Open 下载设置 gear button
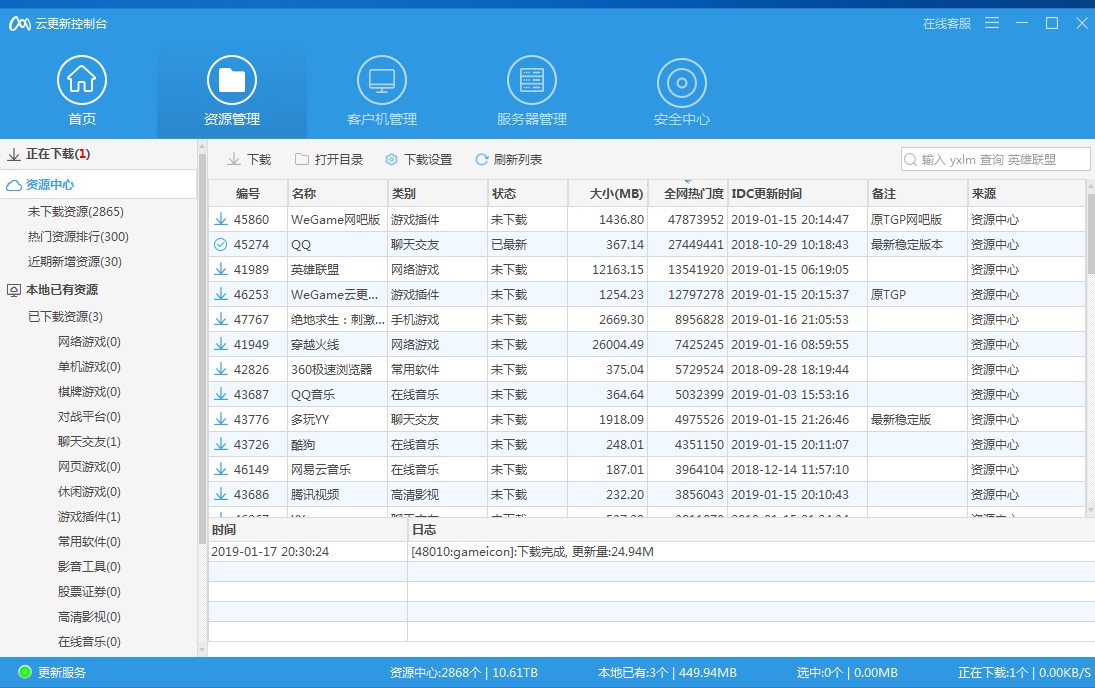Image resolution: width=1095 pixels, height=688 pixels. [x=419, y=159]
